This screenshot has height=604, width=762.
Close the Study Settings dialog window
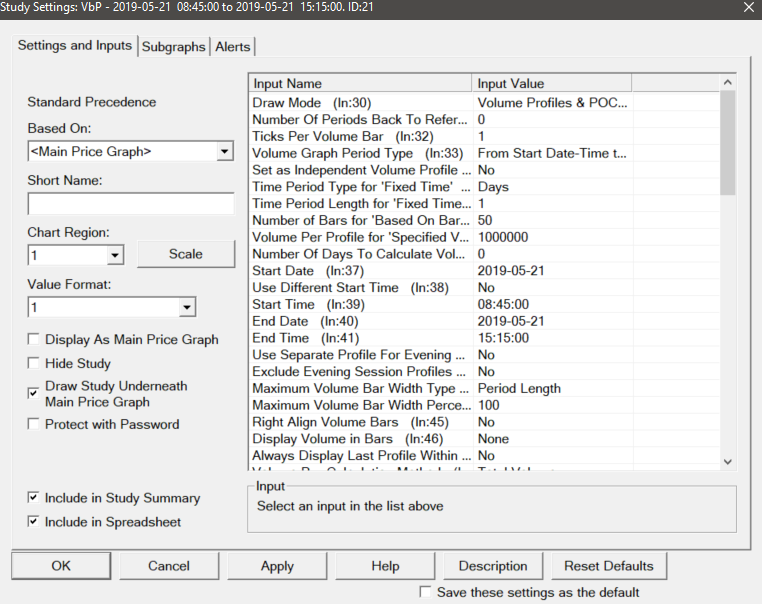(747, 9)
